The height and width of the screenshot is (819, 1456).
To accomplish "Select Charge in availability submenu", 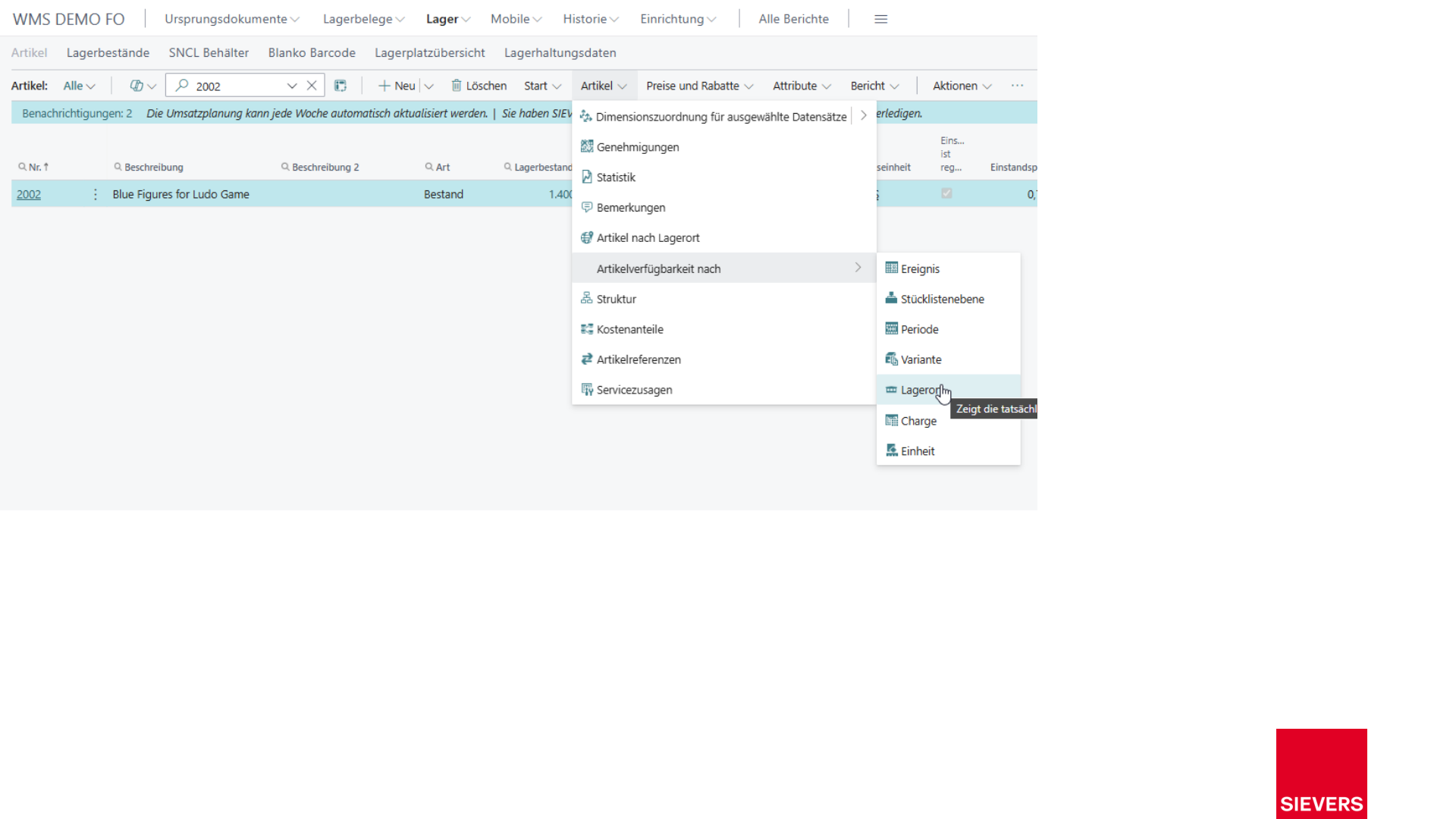I will click(x=948, y=421).
